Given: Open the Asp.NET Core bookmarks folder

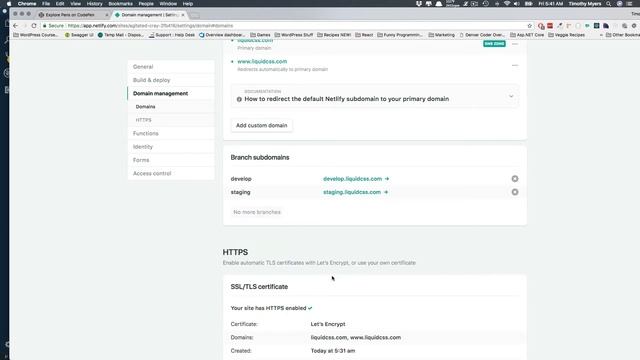Looking at the screenshot, I should point(527,35).
